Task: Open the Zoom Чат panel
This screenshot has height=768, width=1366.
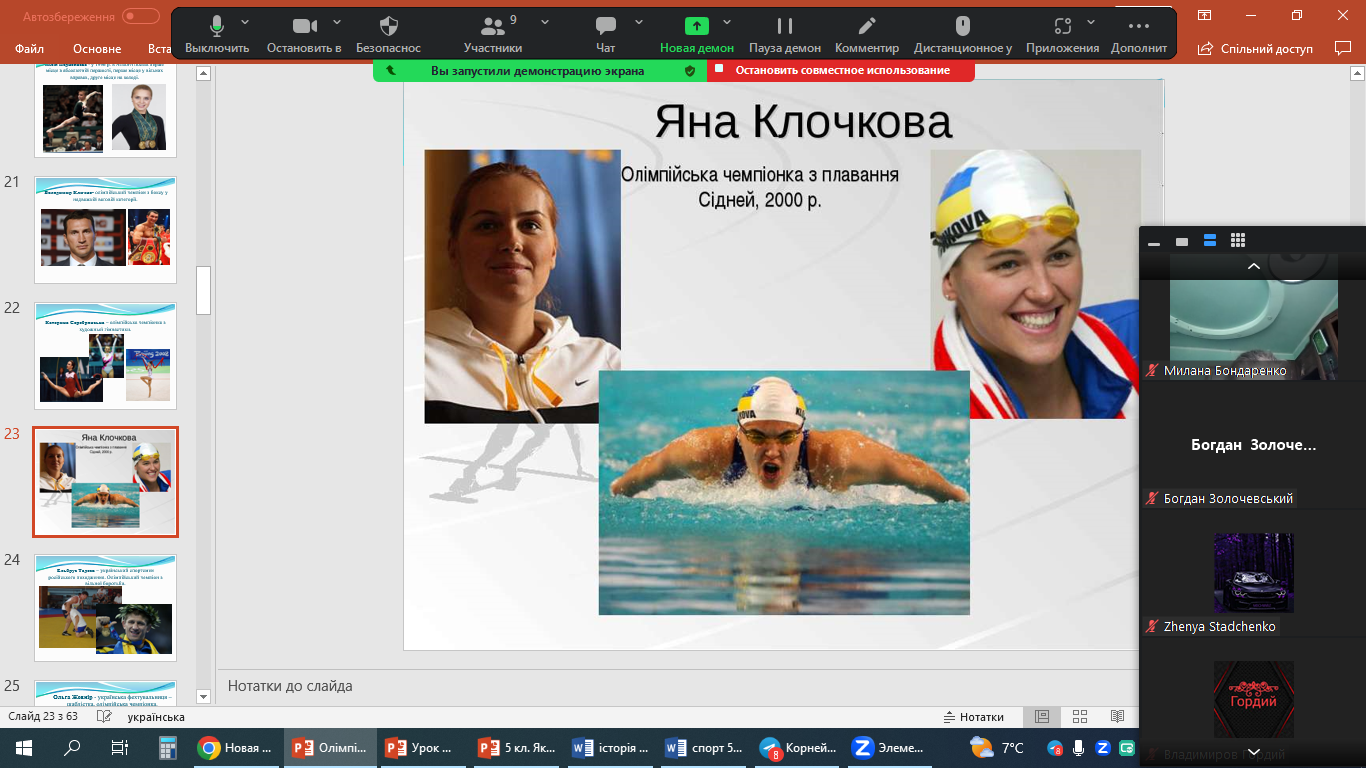Action: (x=605, y=35)
